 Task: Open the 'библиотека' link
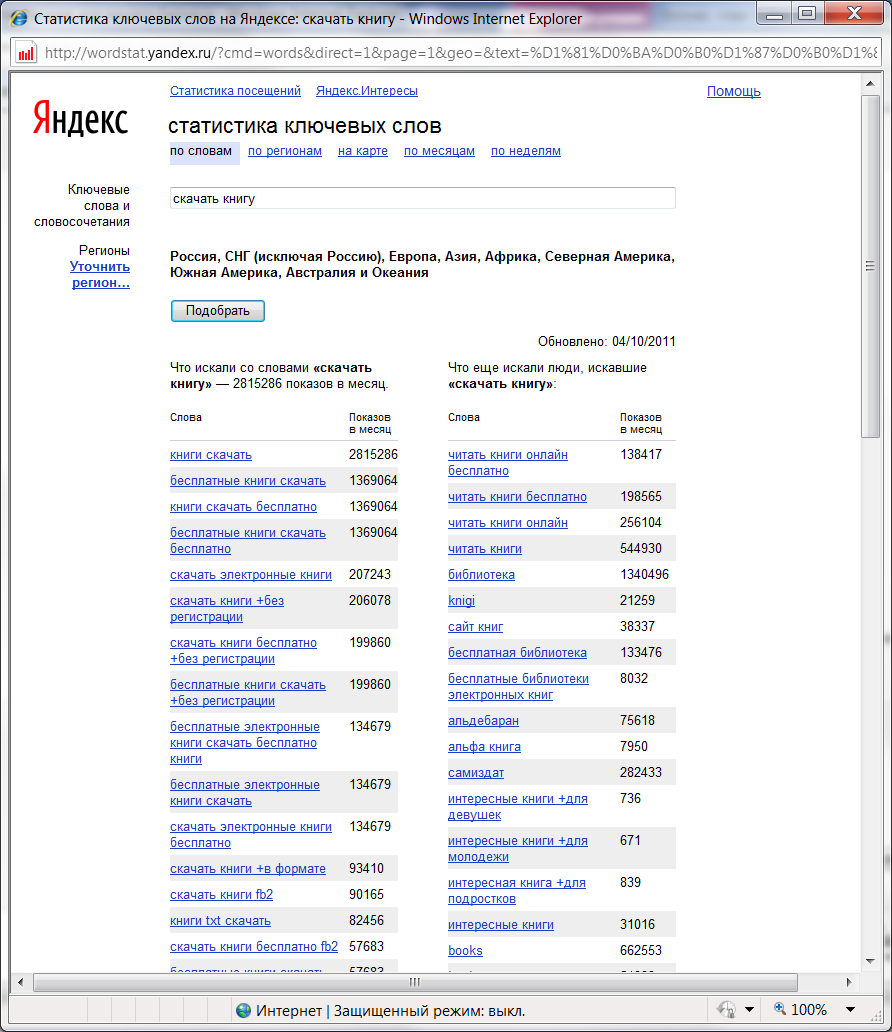point(481,575)
